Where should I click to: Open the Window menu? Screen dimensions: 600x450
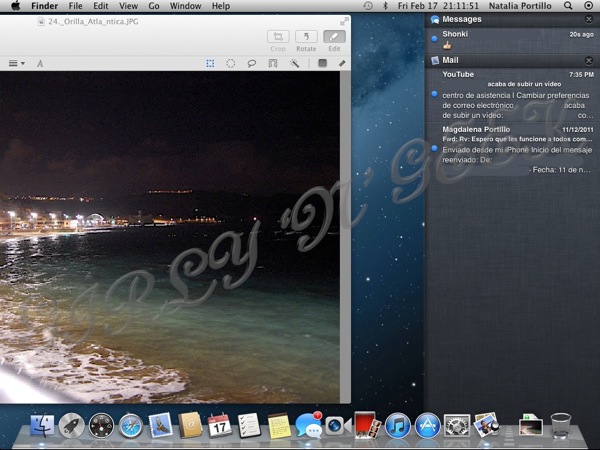[186, 6]
